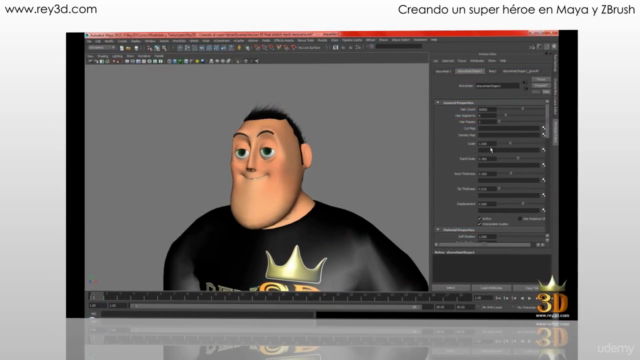Viewport: 640px width, 360px height.
Task: Open the viewport Shading menu
Action: point(102,56)
